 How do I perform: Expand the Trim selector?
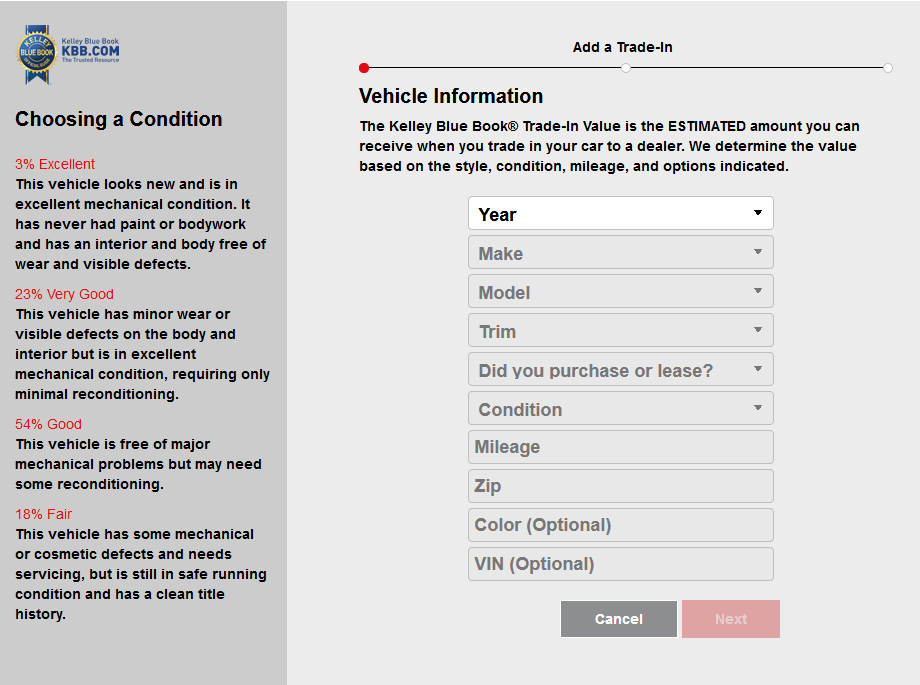(620, 330)
